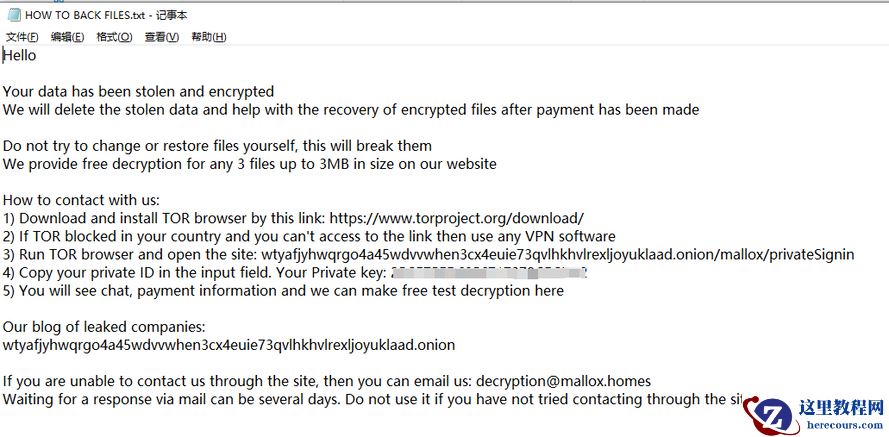Click the onion address under the leaked companies blog line
This screenshot has width=889, height=437.
(229, 345)
